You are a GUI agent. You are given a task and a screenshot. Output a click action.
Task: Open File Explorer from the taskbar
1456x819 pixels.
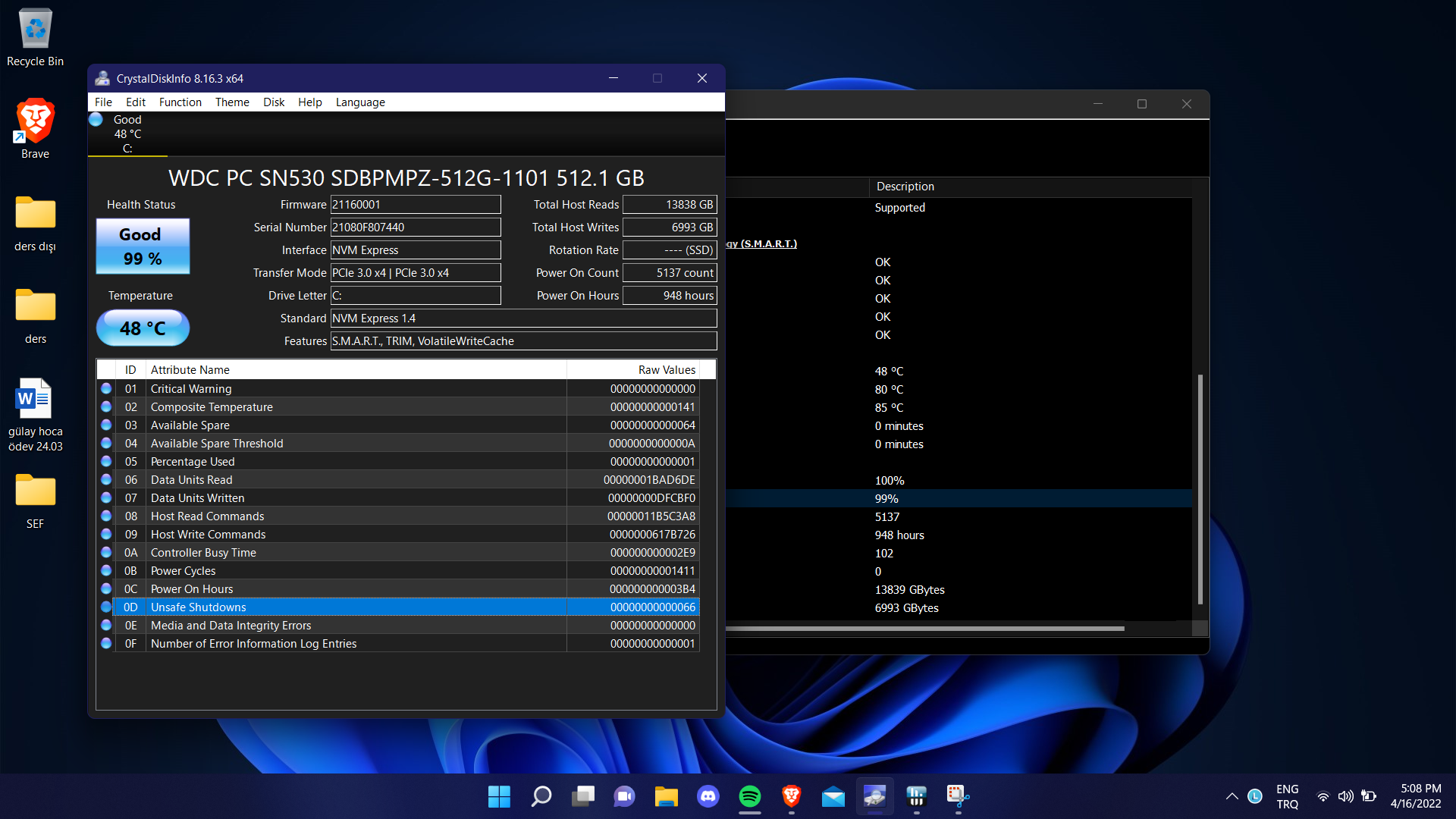click(666, 796)
